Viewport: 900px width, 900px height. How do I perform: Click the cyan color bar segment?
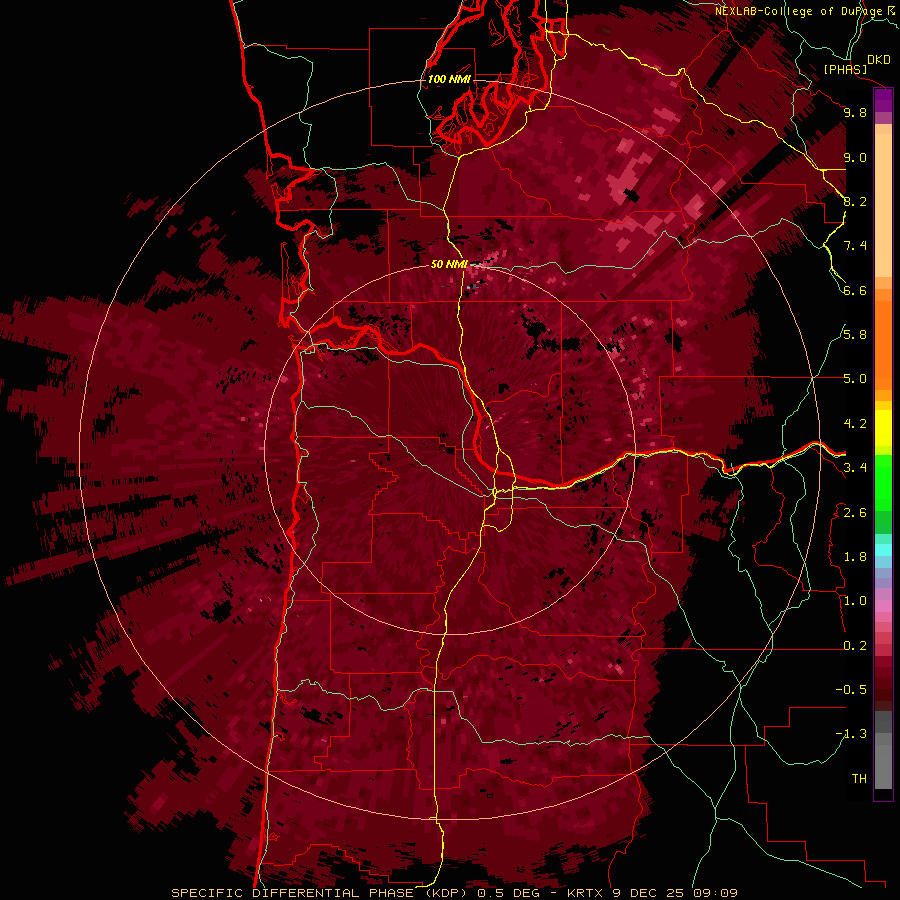click(883, 550)
